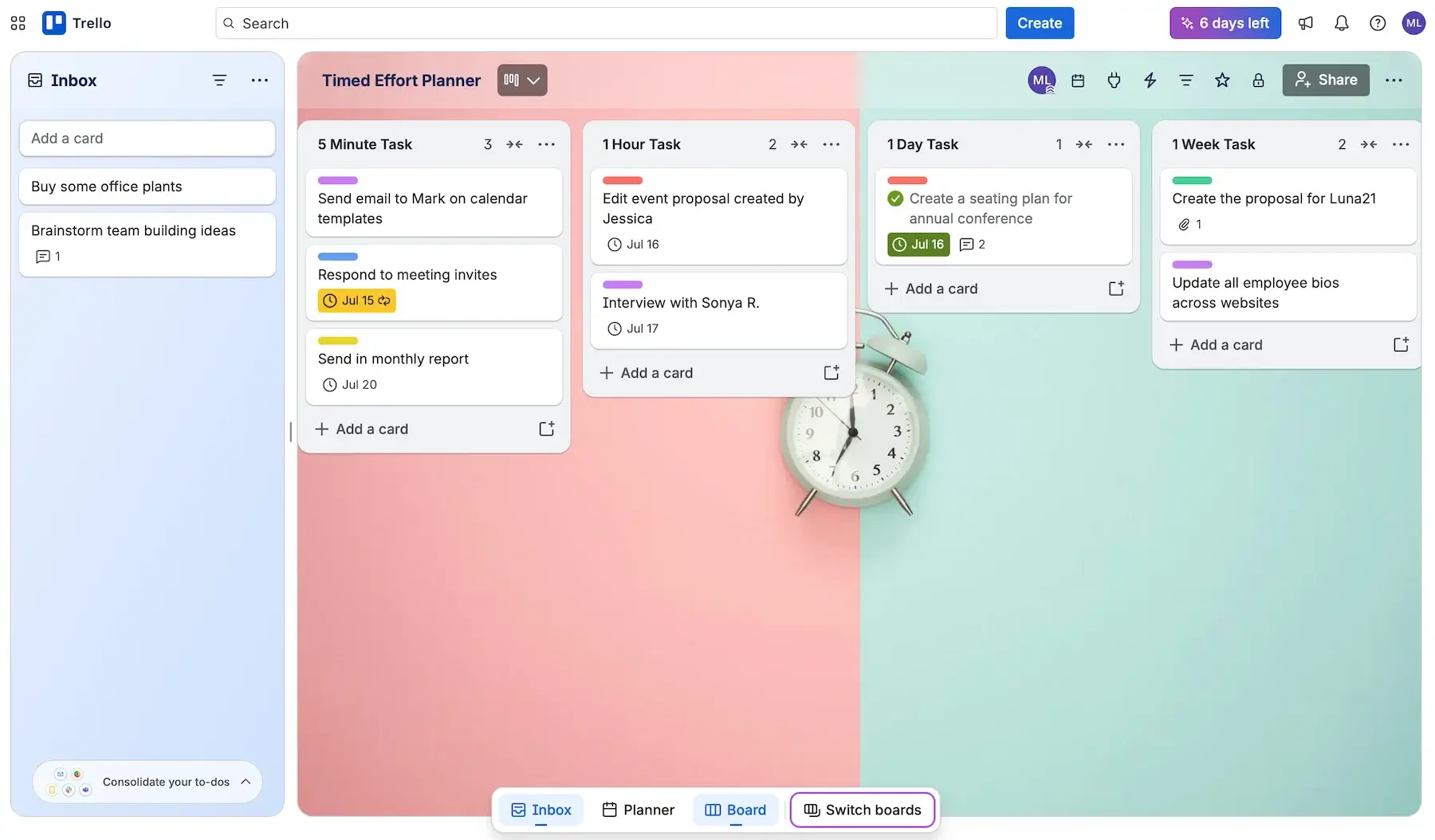Open 1 Day Task list actions menu
1435x840 pixels.
[1116, 144]
